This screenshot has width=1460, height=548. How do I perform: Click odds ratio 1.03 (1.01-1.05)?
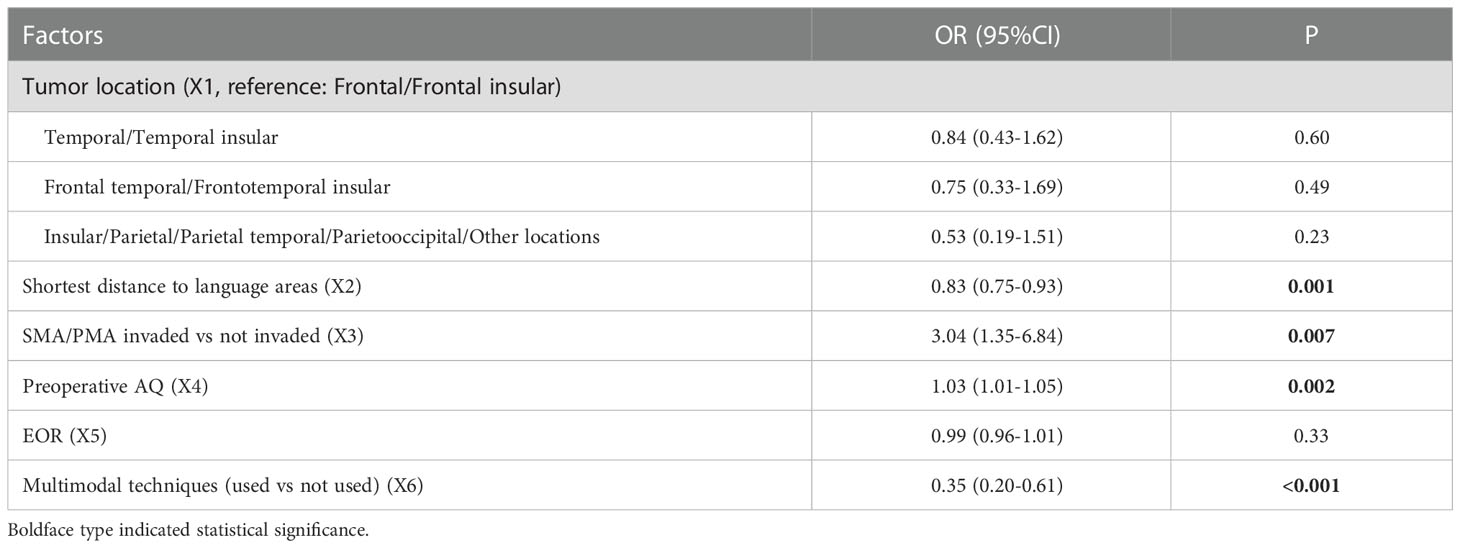pyautogui.click(x=990, y=386)
